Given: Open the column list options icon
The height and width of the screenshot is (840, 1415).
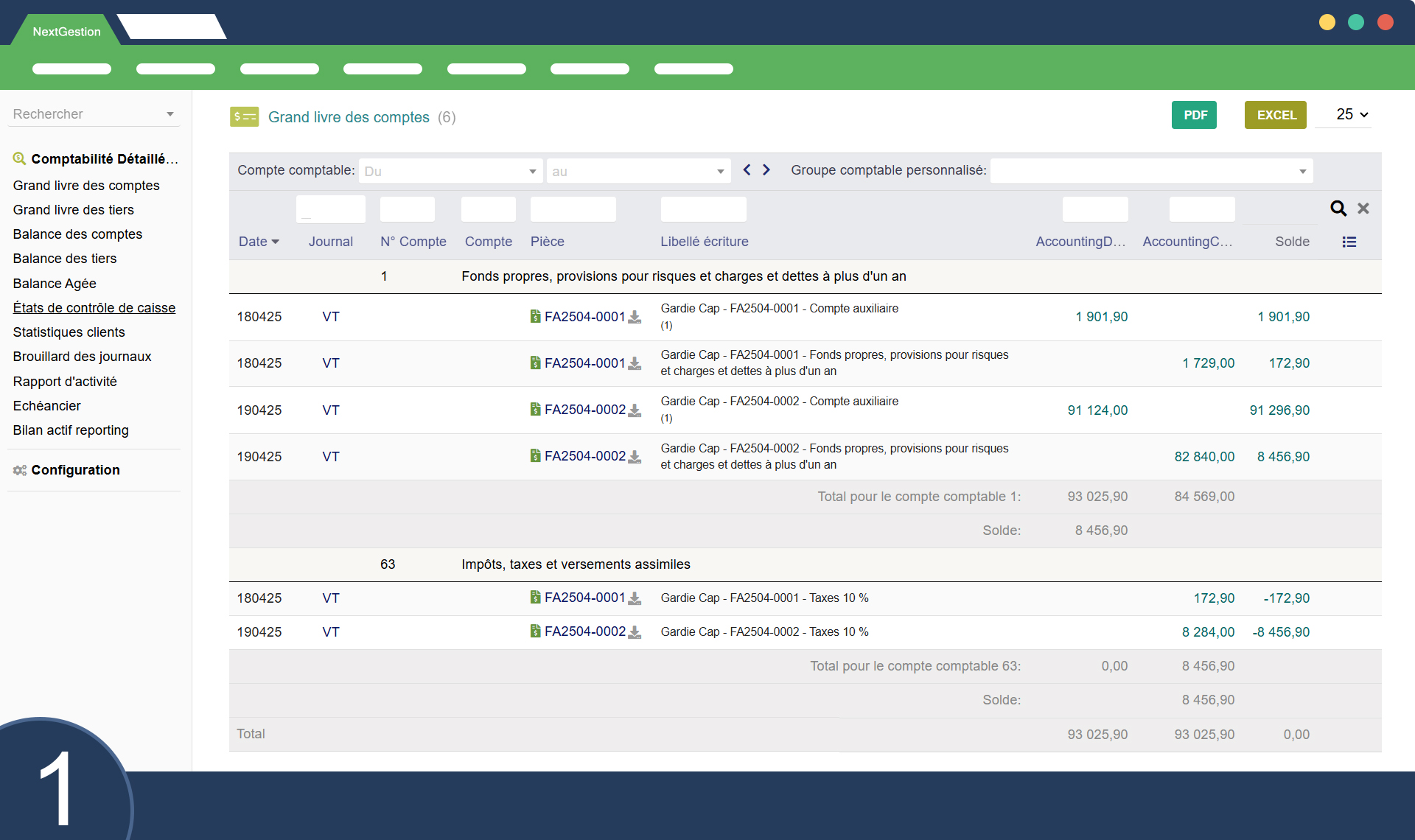Looking at the screenshot, I should tap(1349, 242).
